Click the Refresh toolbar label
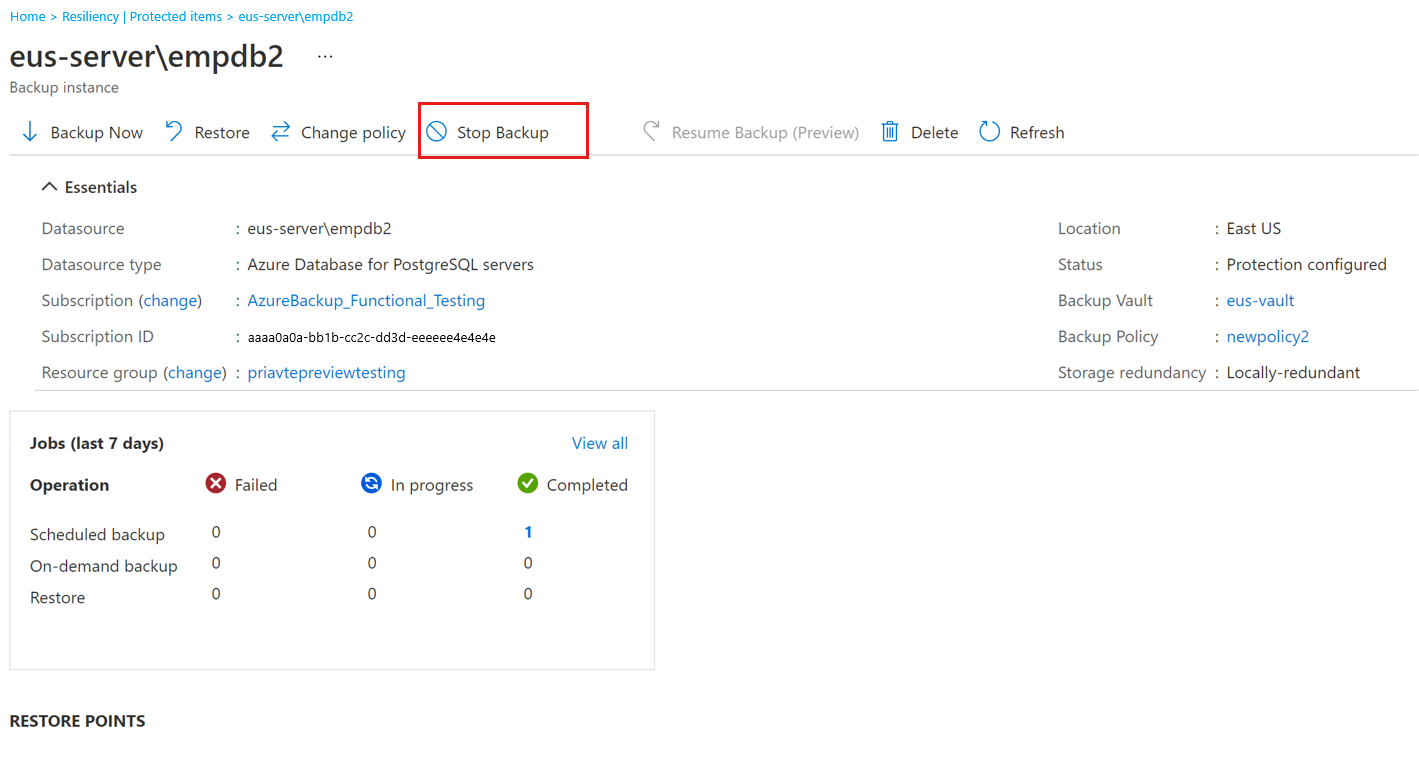The width and height of the screenshot is (1419, 765). click(1037, 133)
